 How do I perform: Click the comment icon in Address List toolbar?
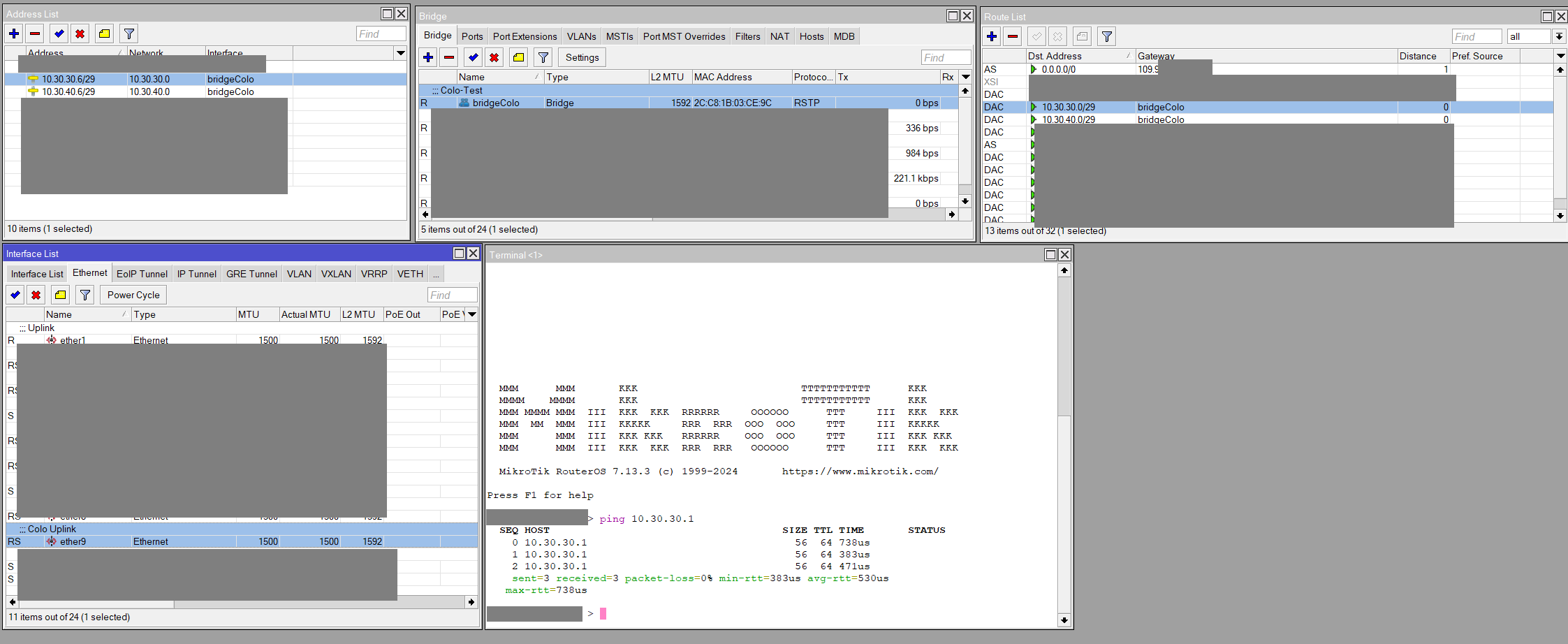click(104, 34)
